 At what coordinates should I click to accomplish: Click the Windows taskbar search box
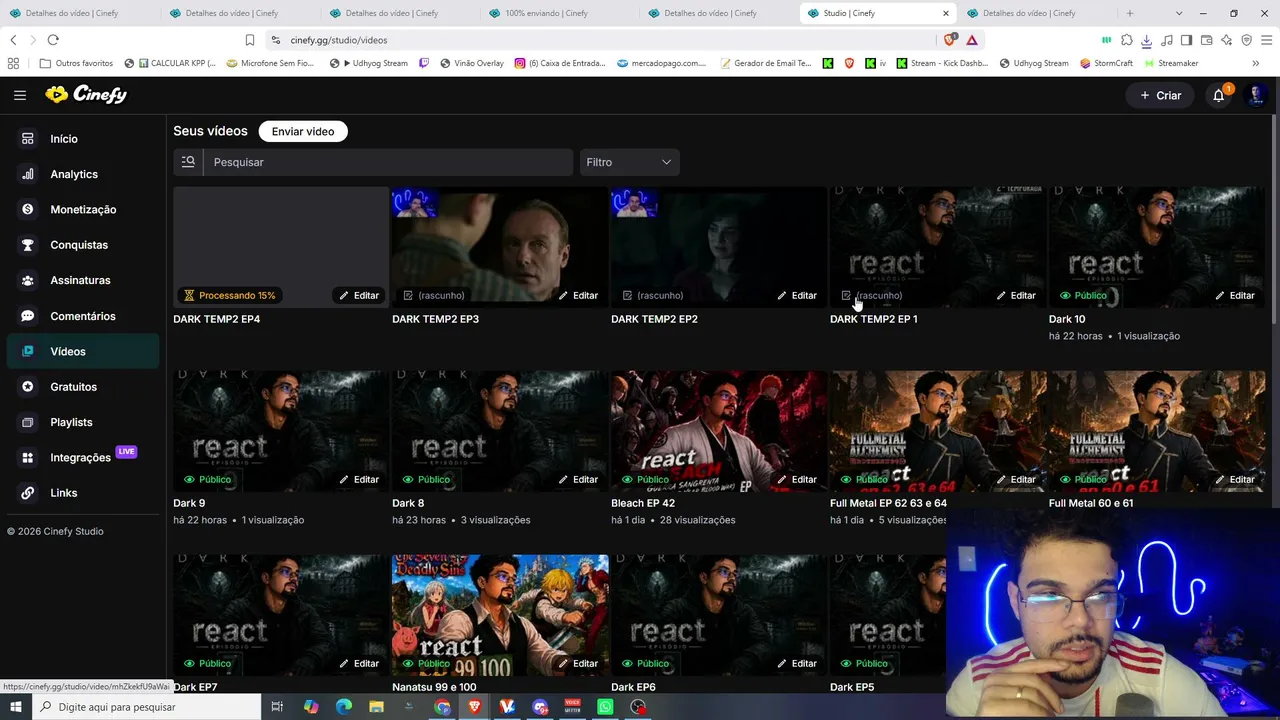click(146, 707)
